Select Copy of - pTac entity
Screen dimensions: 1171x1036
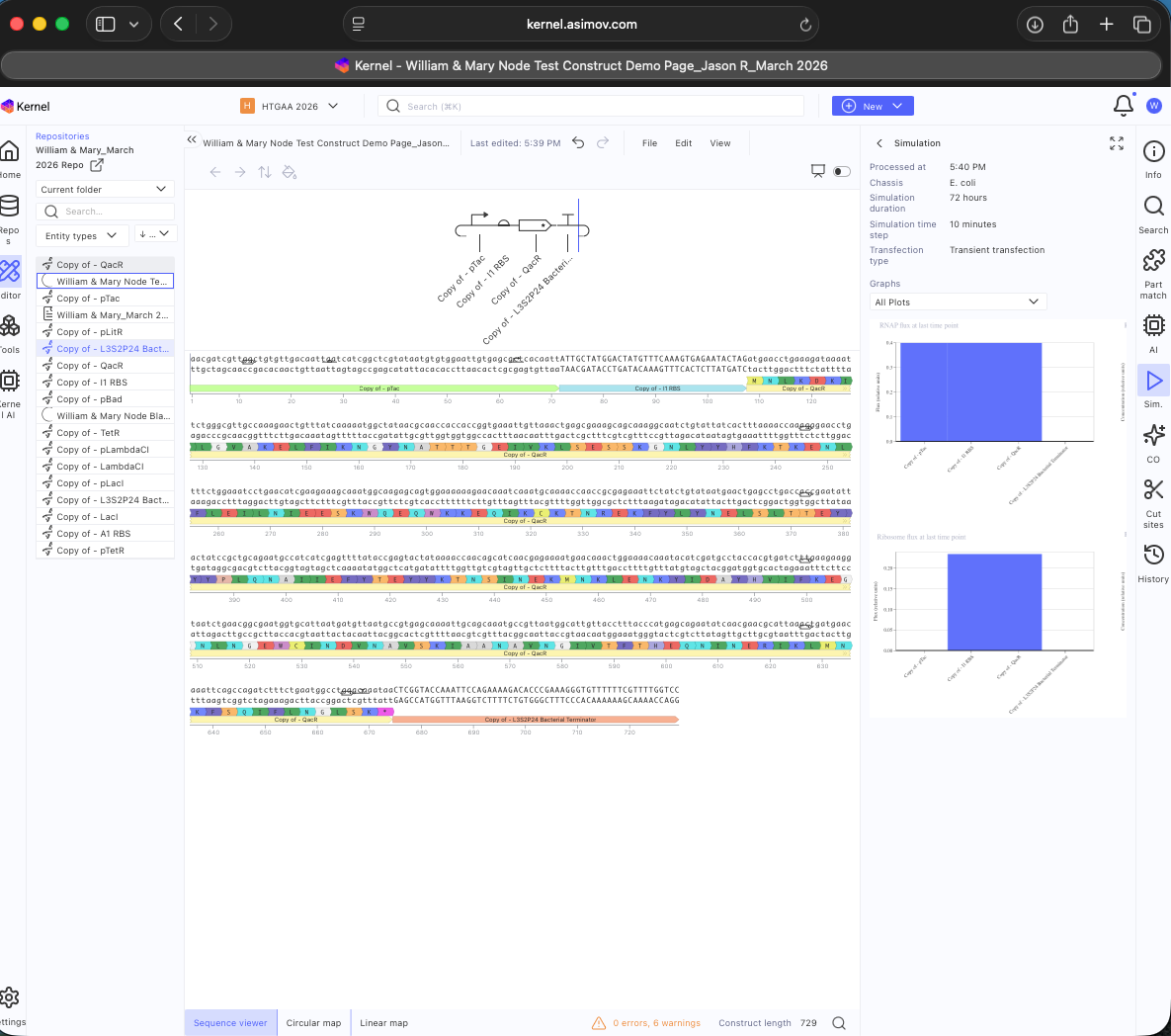click(x=106, y=298)
